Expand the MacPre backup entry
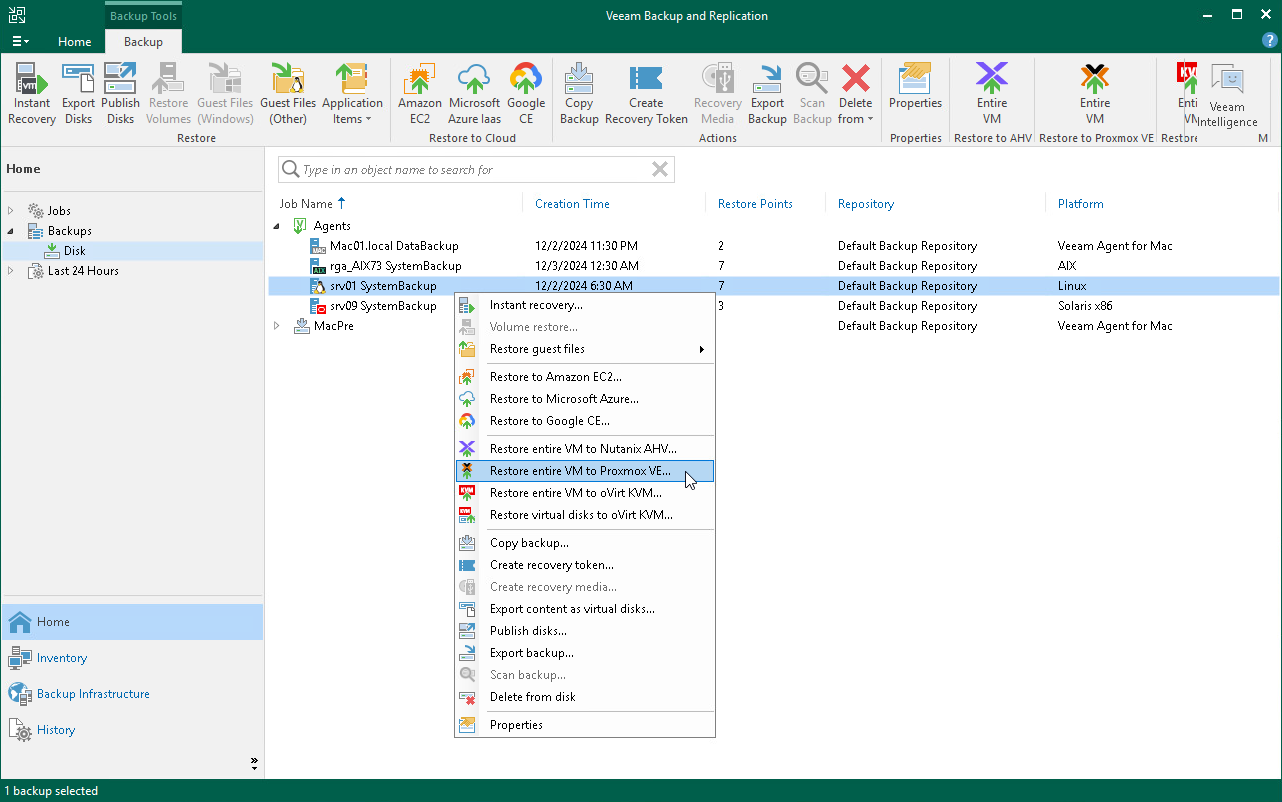1282x802 pixels. [277, 325]
